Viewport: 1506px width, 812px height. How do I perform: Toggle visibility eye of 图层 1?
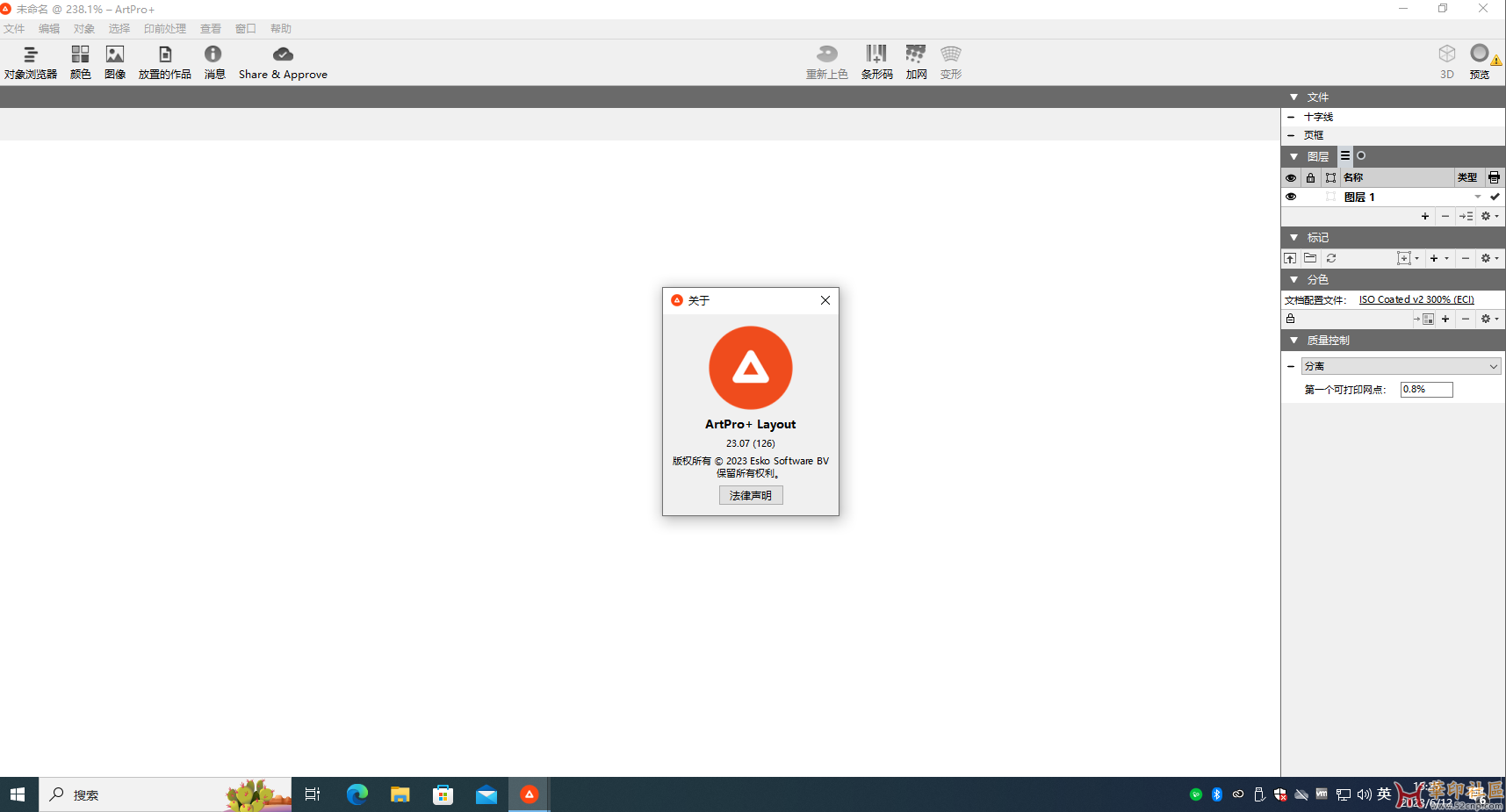pos(1291,197)
